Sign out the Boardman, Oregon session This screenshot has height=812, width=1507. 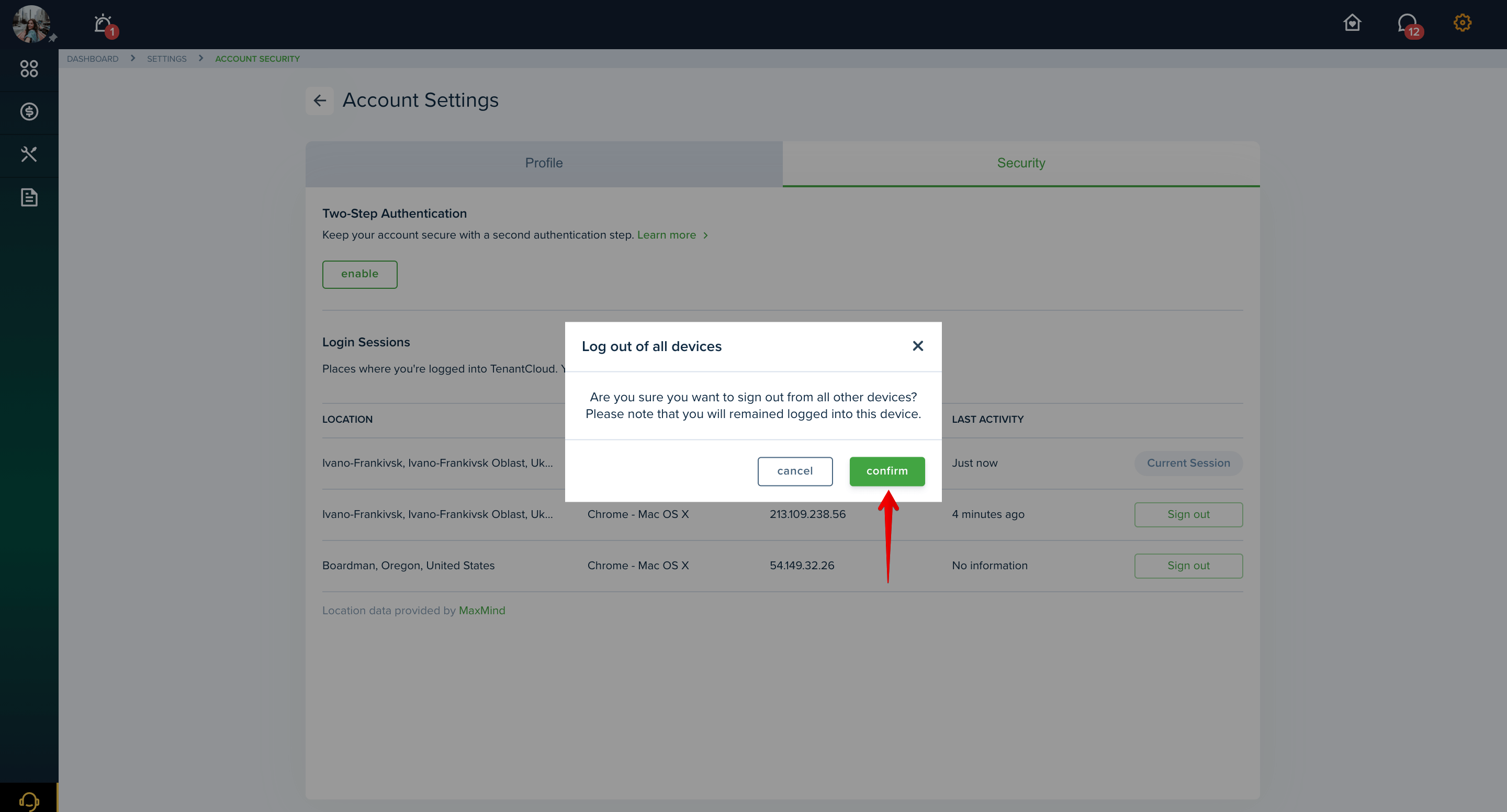tap(1188, 566)
